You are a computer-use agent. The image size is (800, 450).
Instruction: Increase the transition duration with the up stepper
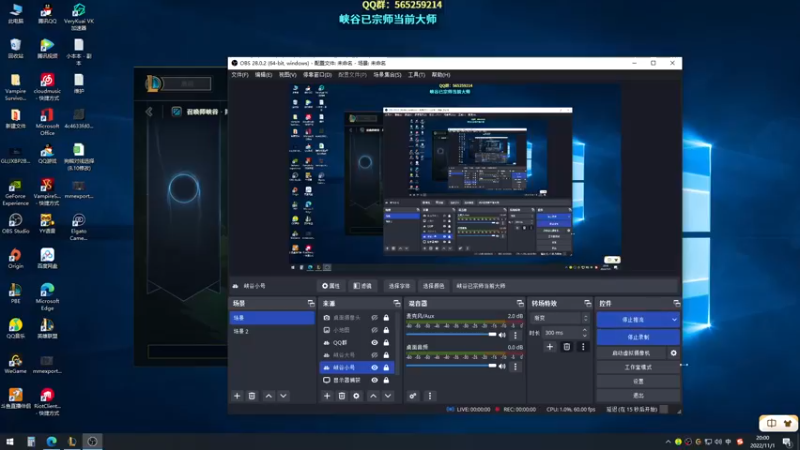point(585,330)
